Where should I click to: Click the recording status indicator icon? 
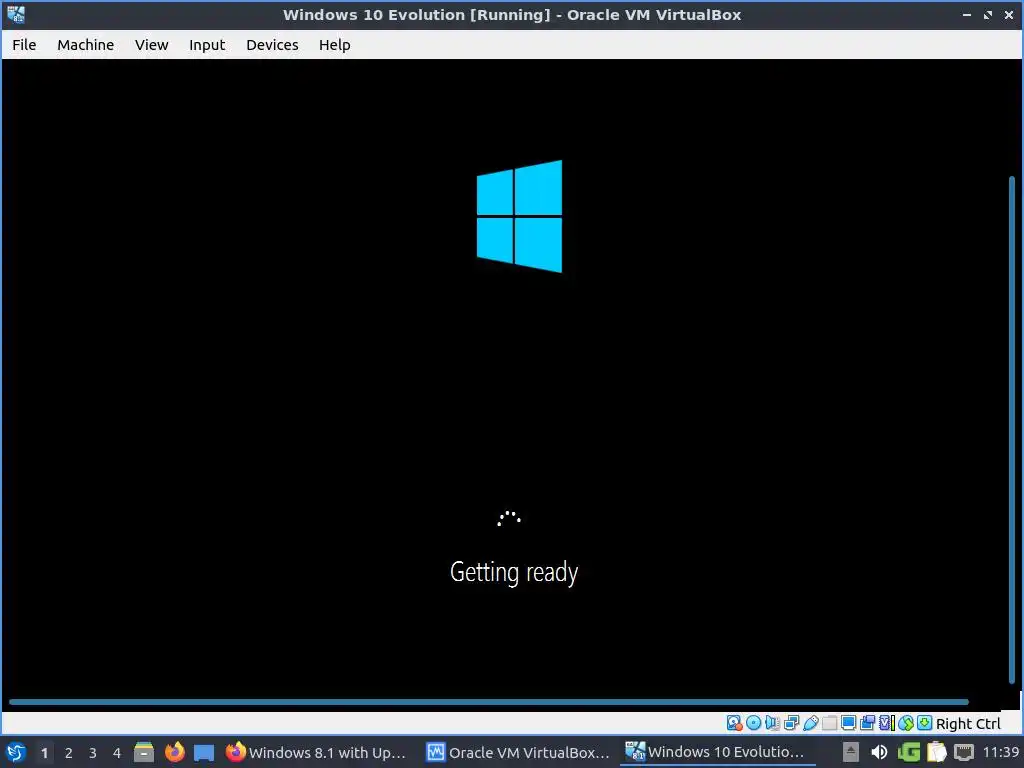[867, 723]
